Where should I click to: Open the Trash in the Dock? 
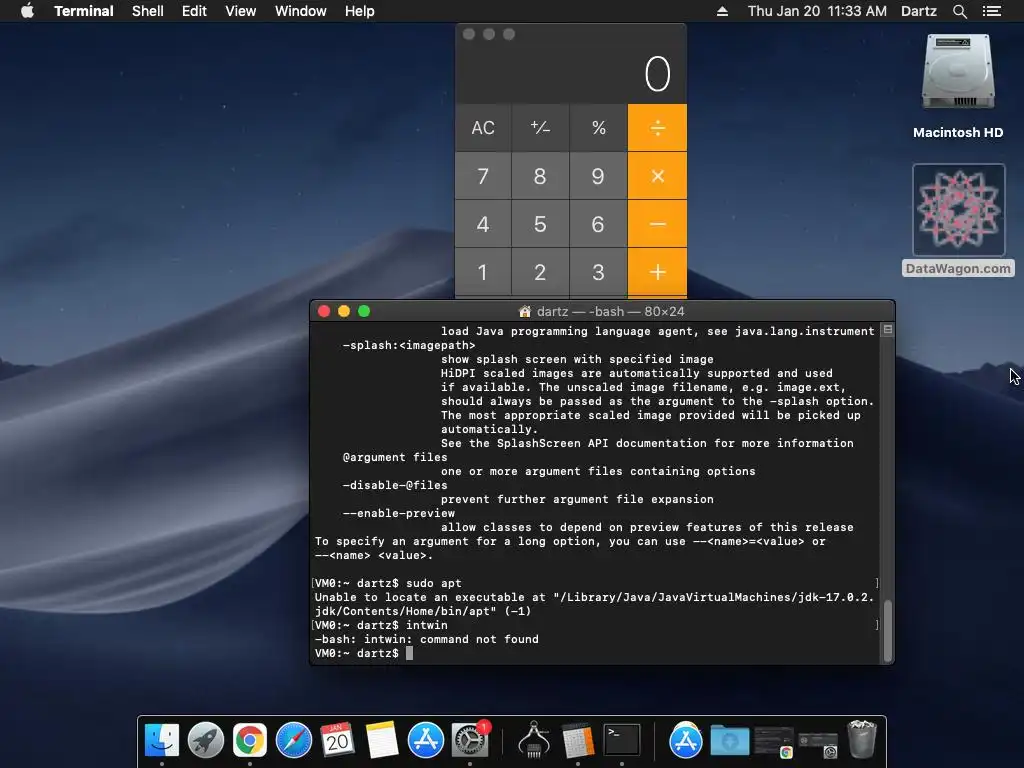click(x=862, y=739)
